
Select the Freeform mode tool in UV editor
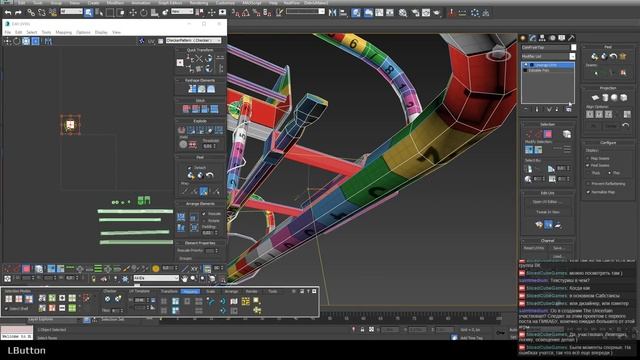[x=36, y=41]
